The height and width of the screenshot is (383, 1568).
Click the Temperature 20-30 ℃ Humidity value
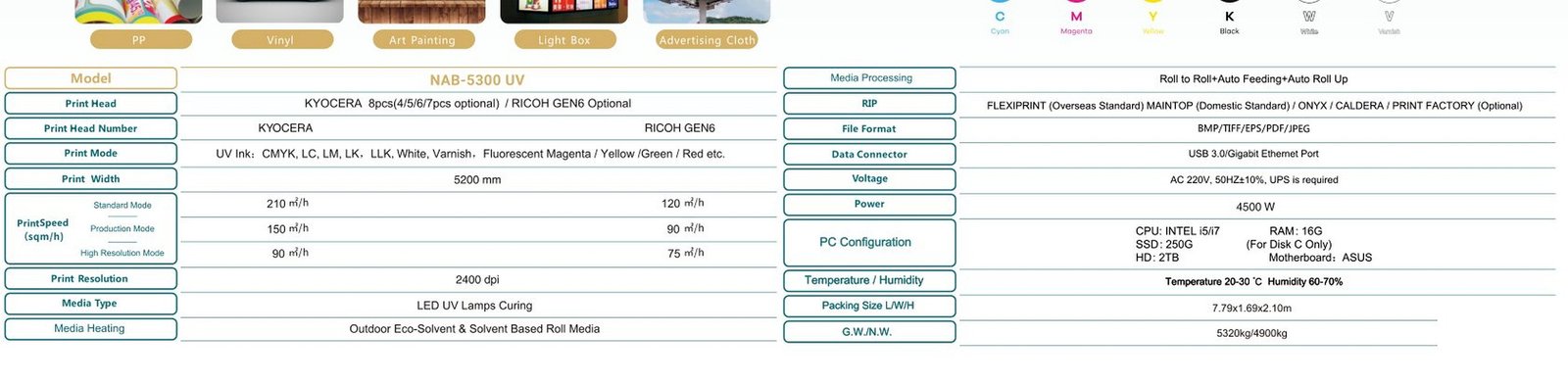1253,282
